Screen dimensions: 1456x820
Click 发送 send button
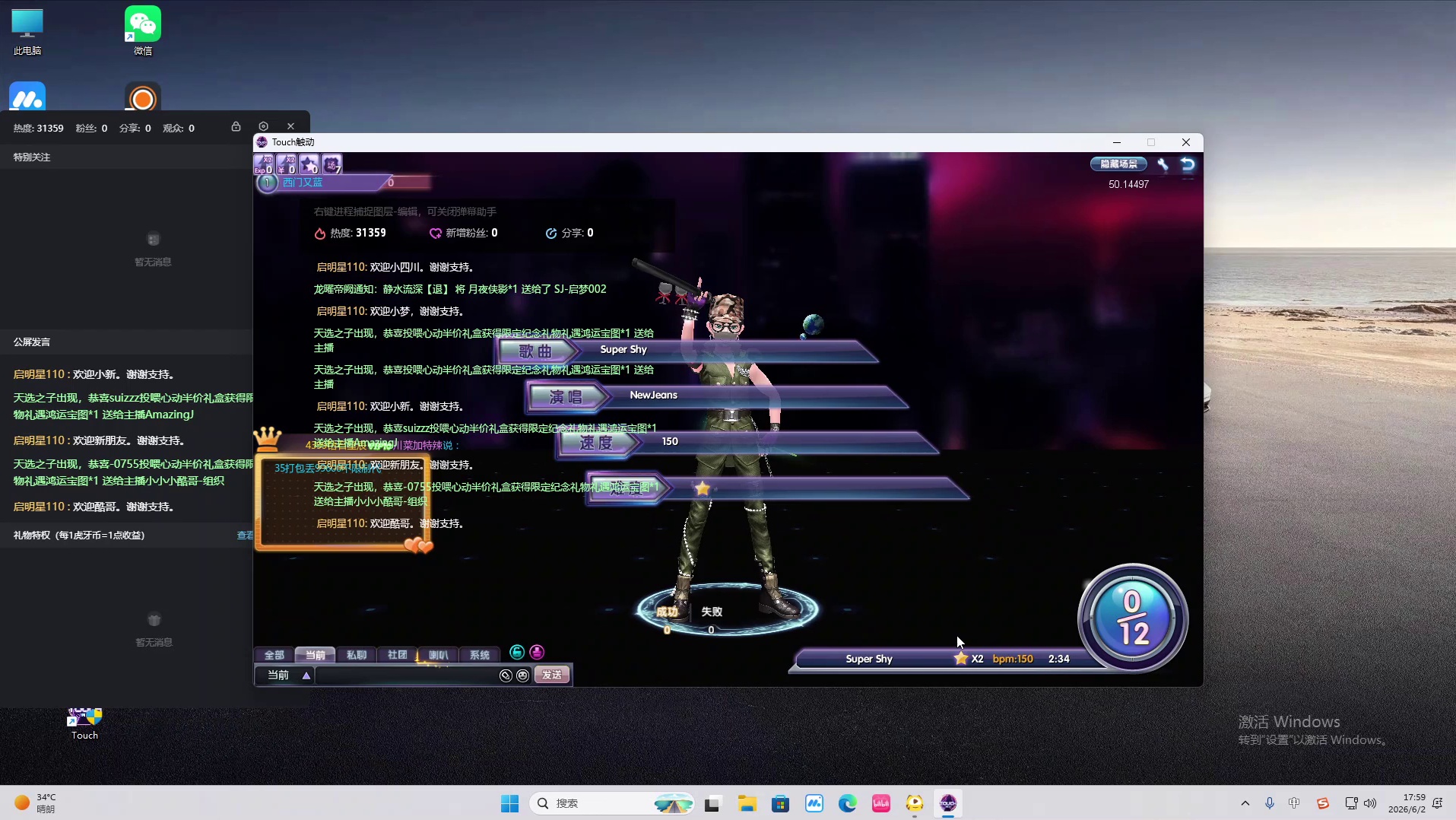coord(552,675)
